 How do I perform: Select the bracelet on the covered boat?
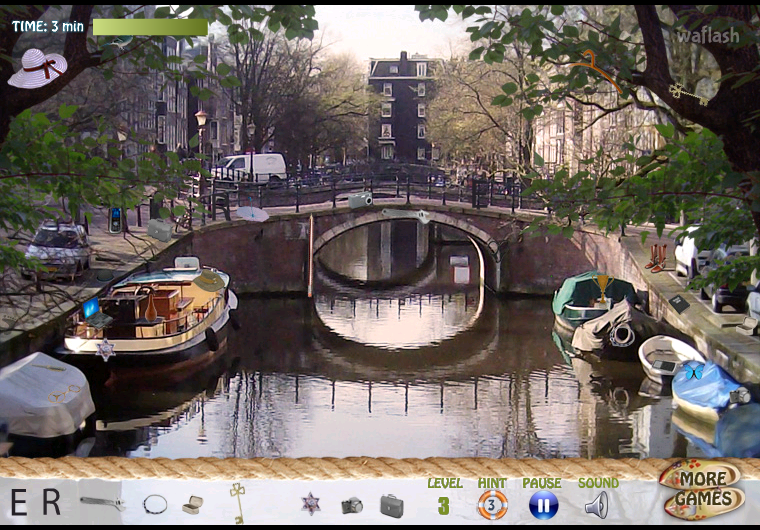coord(622,334)
